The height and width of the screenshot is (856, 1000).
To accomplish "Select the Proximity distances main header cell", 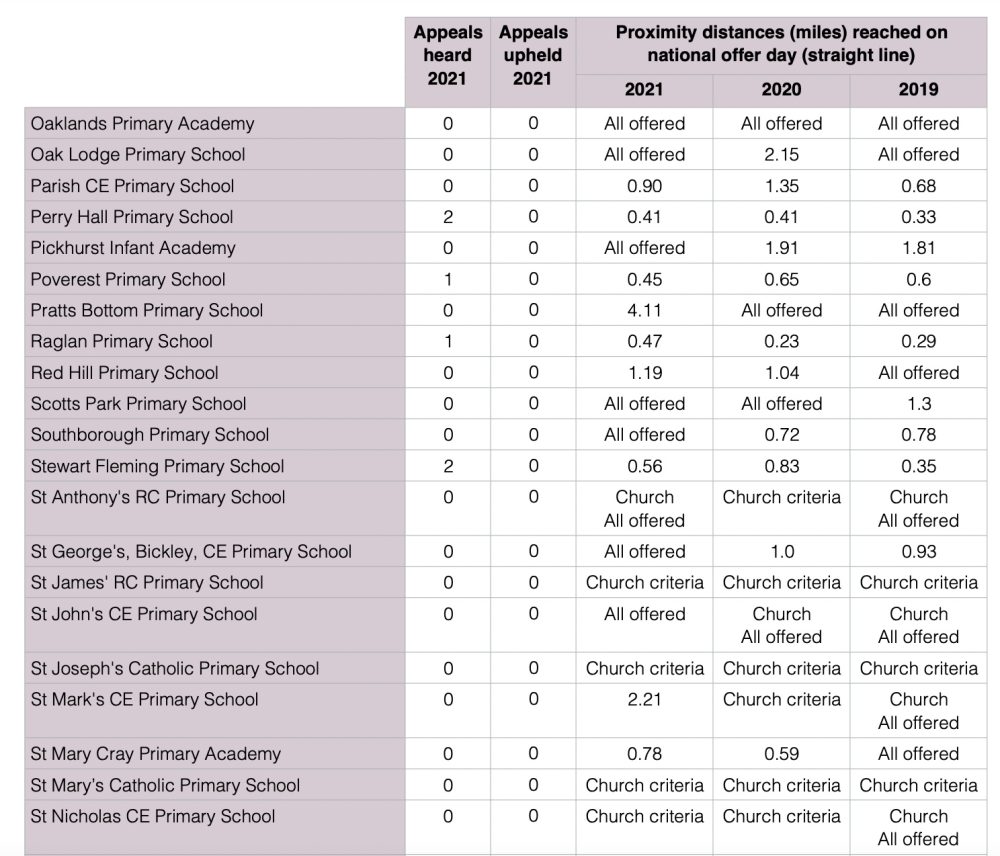I will 781,44.
